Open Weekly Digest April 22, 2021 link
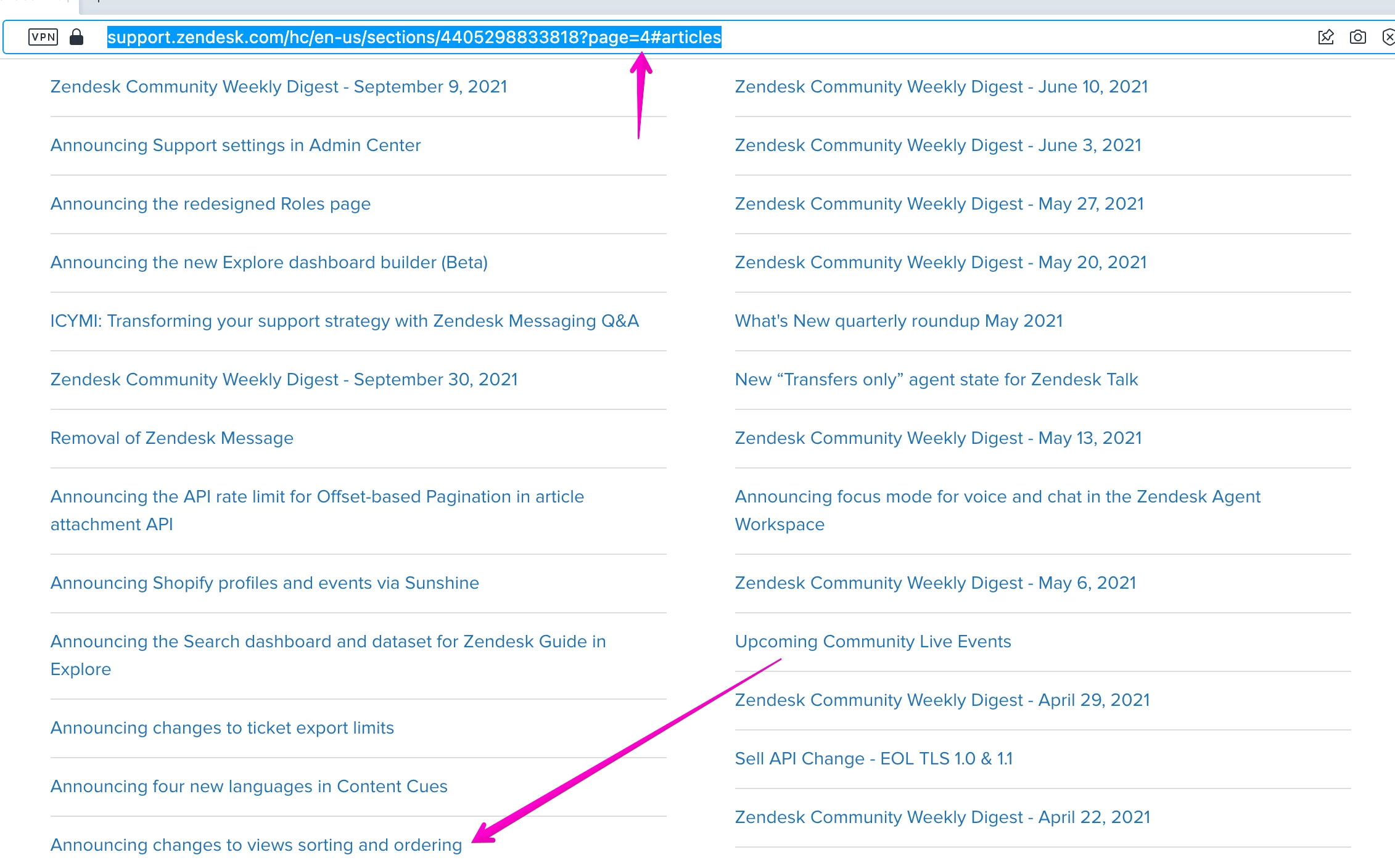1395x868 pixels. 942,817
